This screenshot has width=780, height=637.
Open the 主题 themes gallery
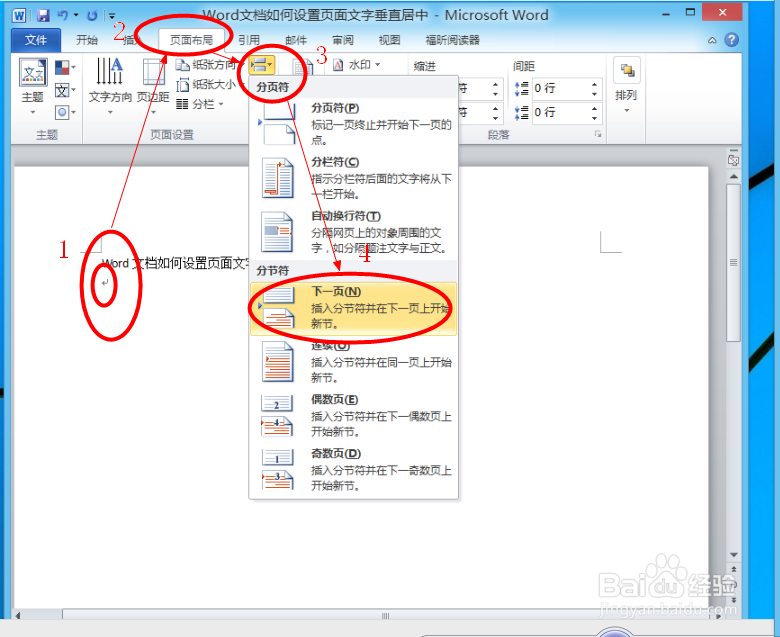(x=33, y=87)
